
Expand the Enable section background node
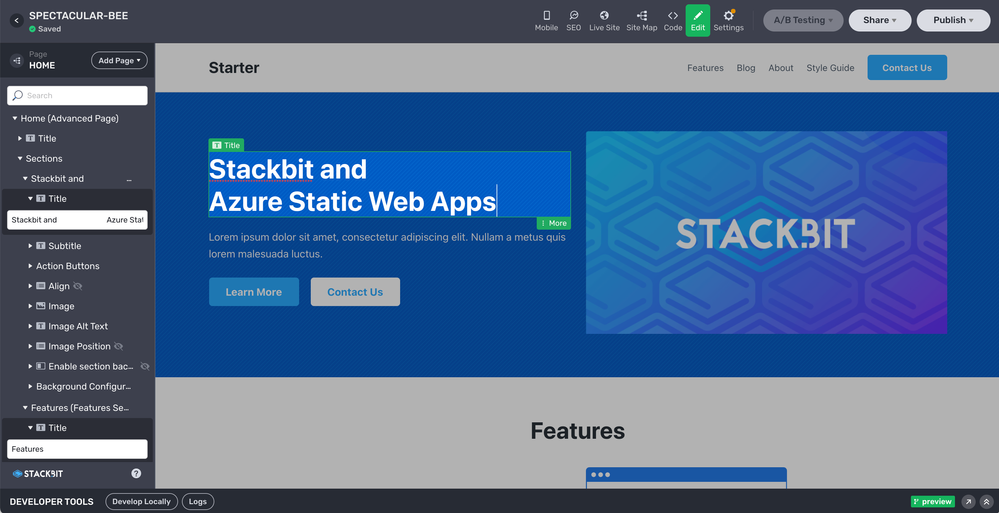(30, 366)
